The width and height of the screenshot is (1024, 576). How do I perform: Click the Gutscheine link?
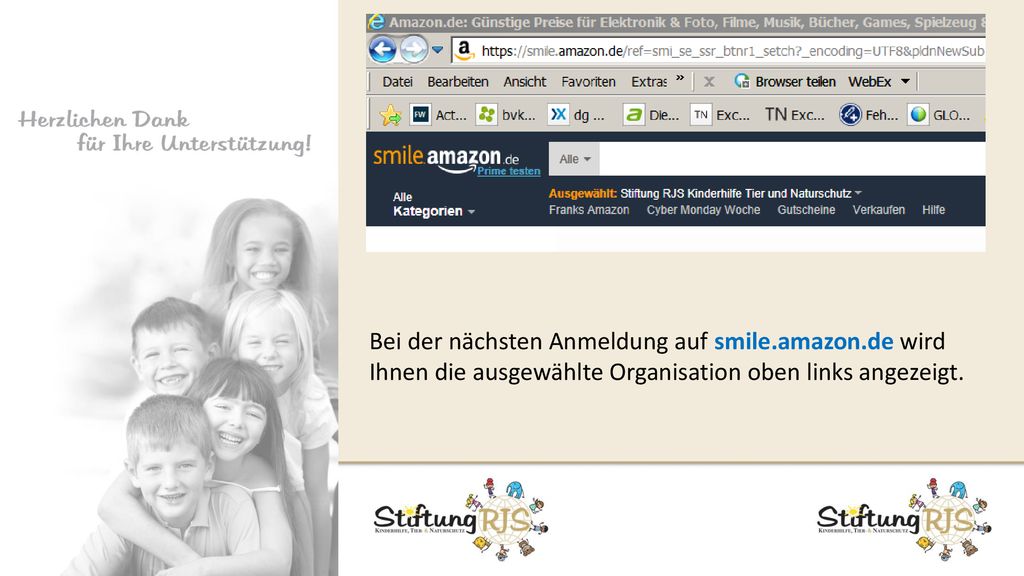pyautogui.click(x=806, y=210)
